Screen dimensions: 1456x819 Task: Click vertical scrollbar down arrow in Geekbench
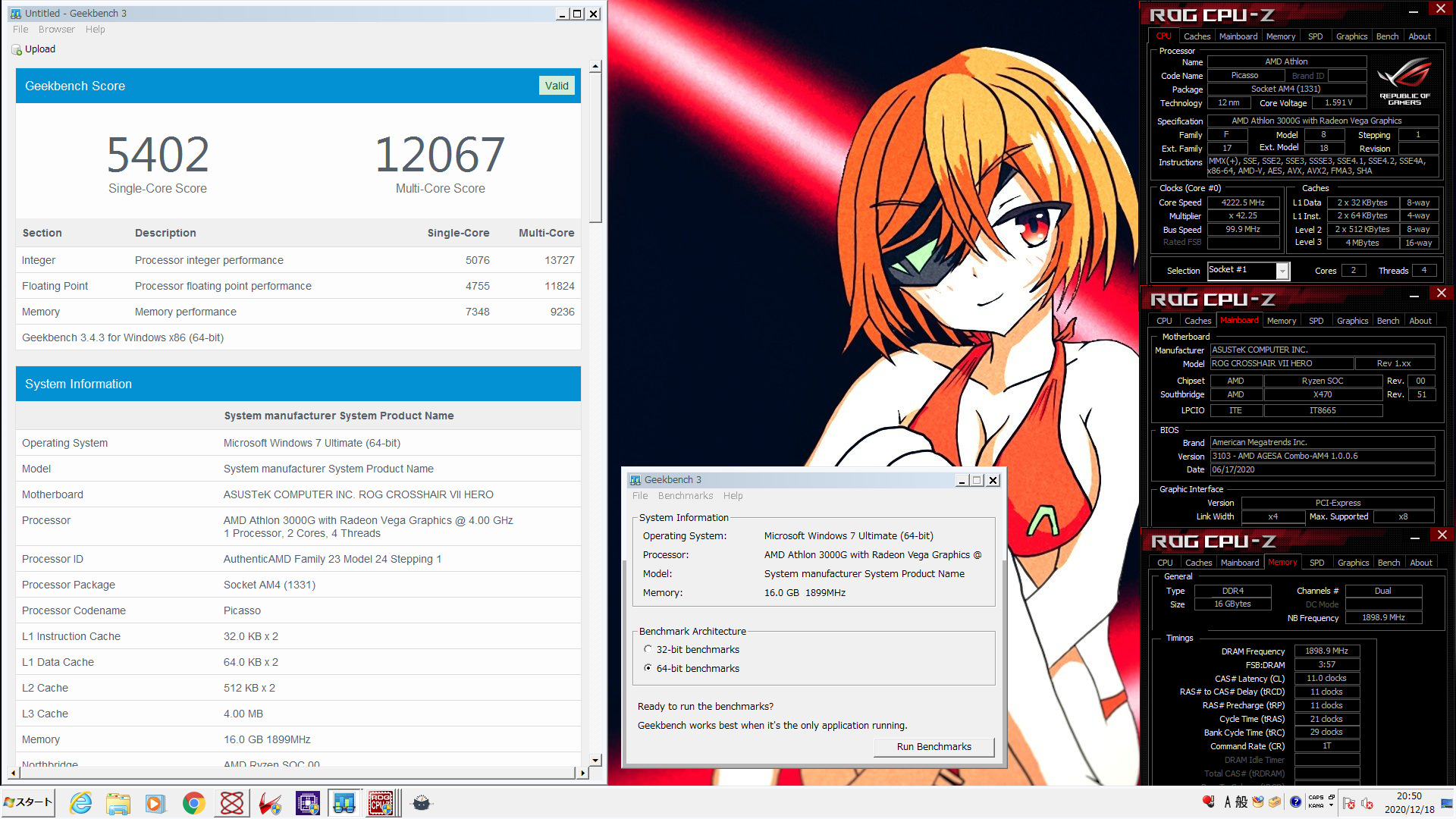[595, 760]
